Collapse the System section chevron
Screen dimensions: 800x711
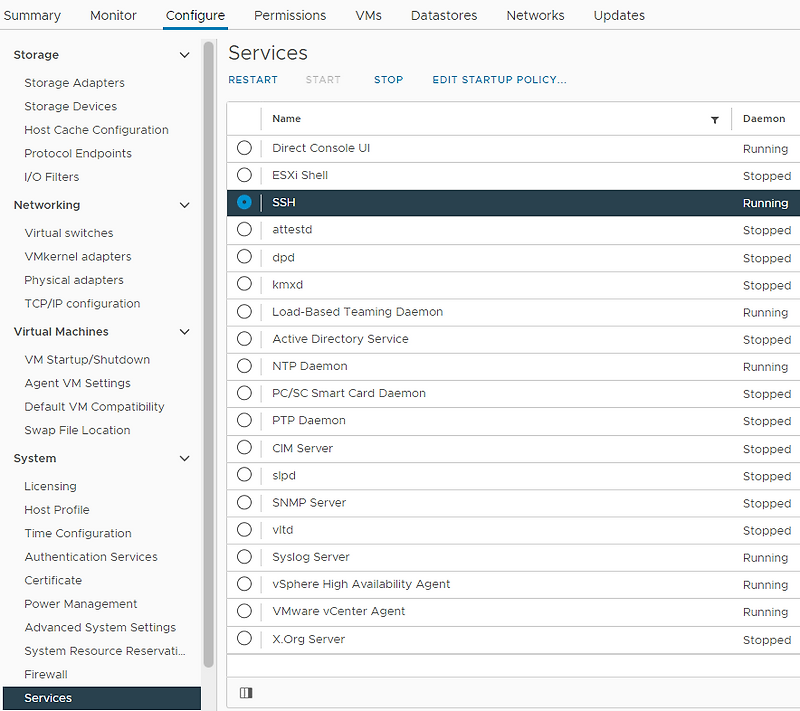coord(185,459)
